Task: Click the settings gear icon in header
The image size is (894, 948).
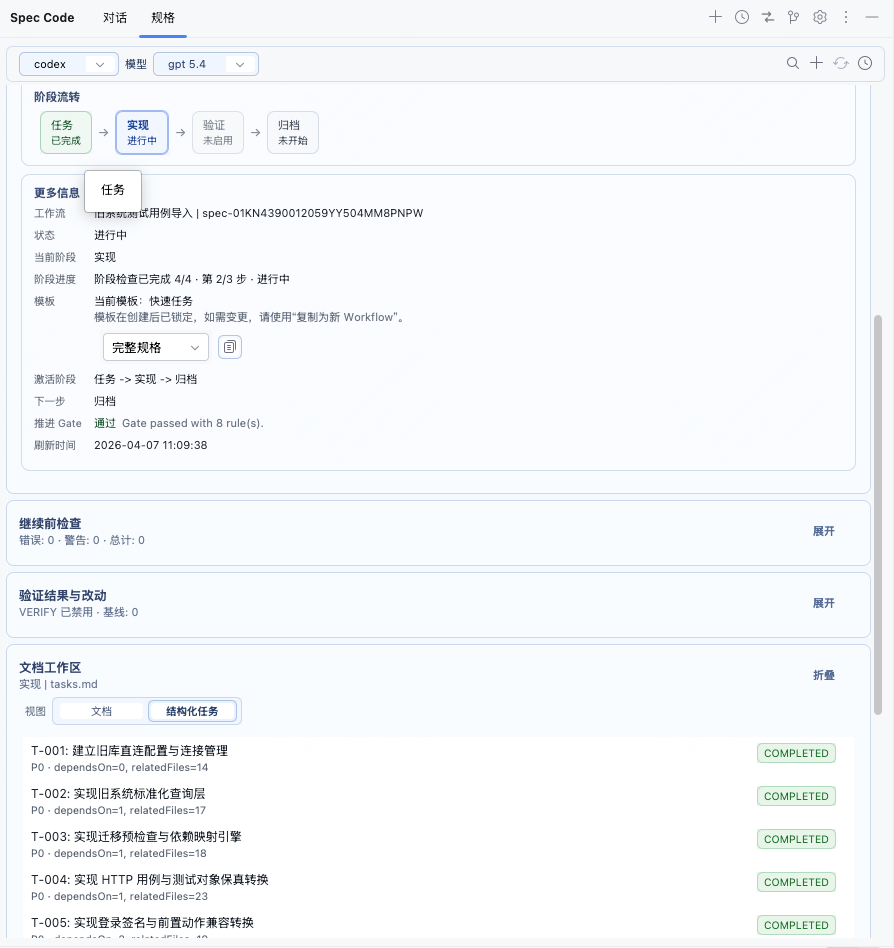Action: pos(820,17)
